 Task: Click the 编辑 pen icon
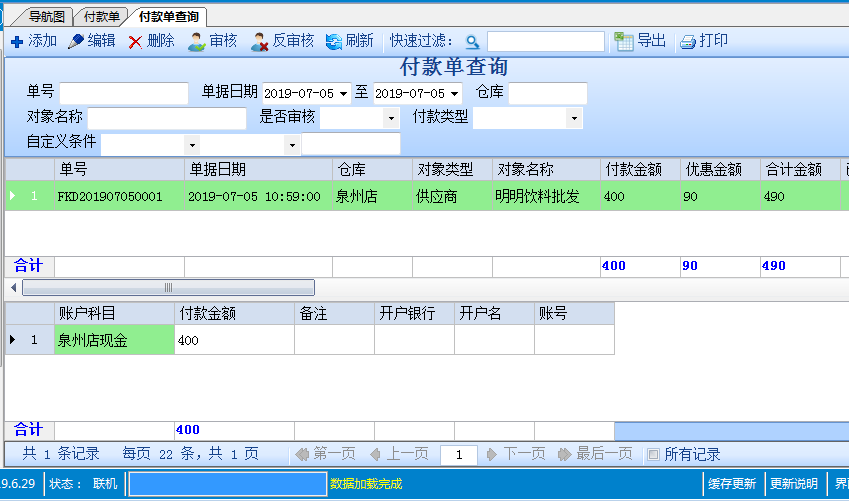(75, 41)
